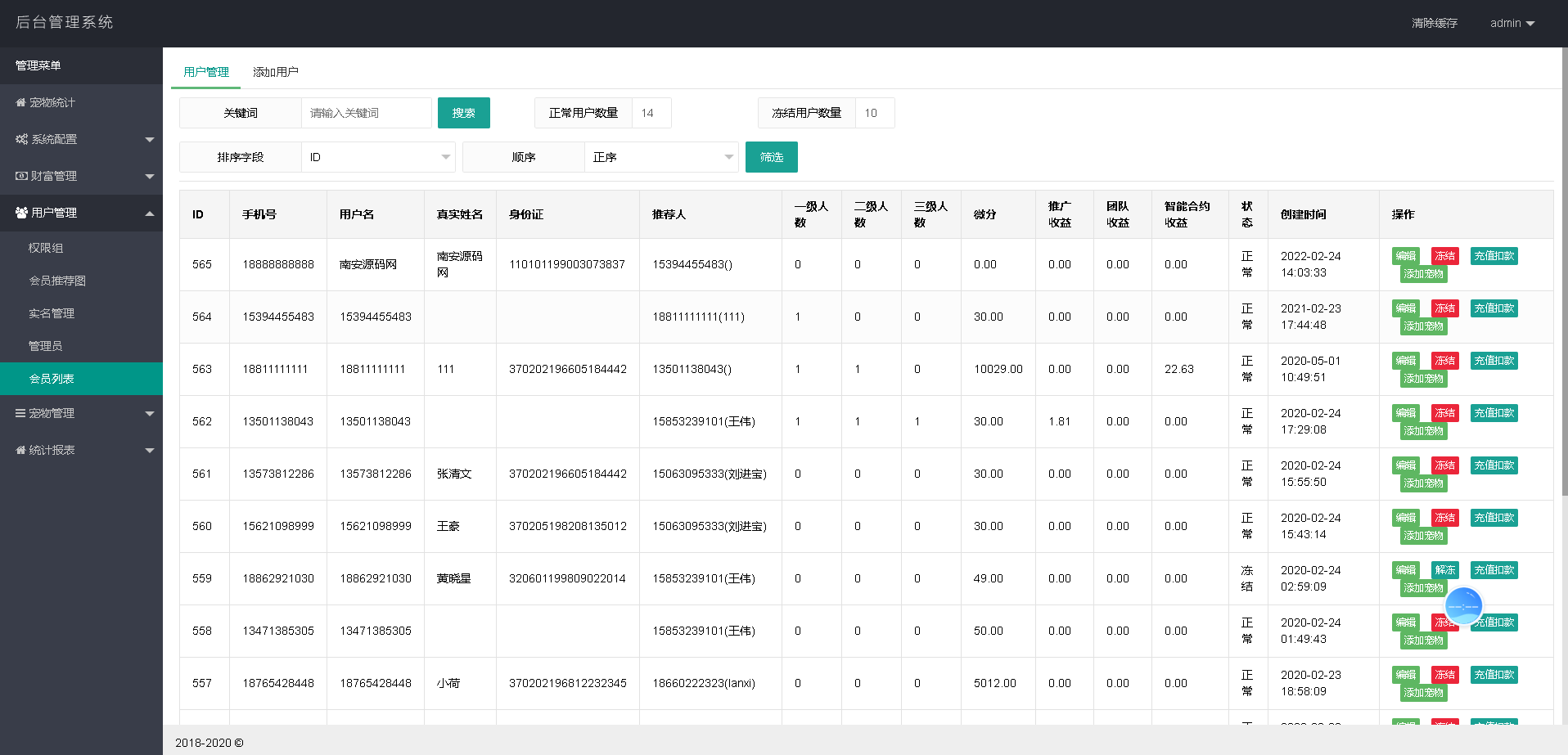Click 冻结 for user ID 562
1568x755 pixels.
(1445, 413)
